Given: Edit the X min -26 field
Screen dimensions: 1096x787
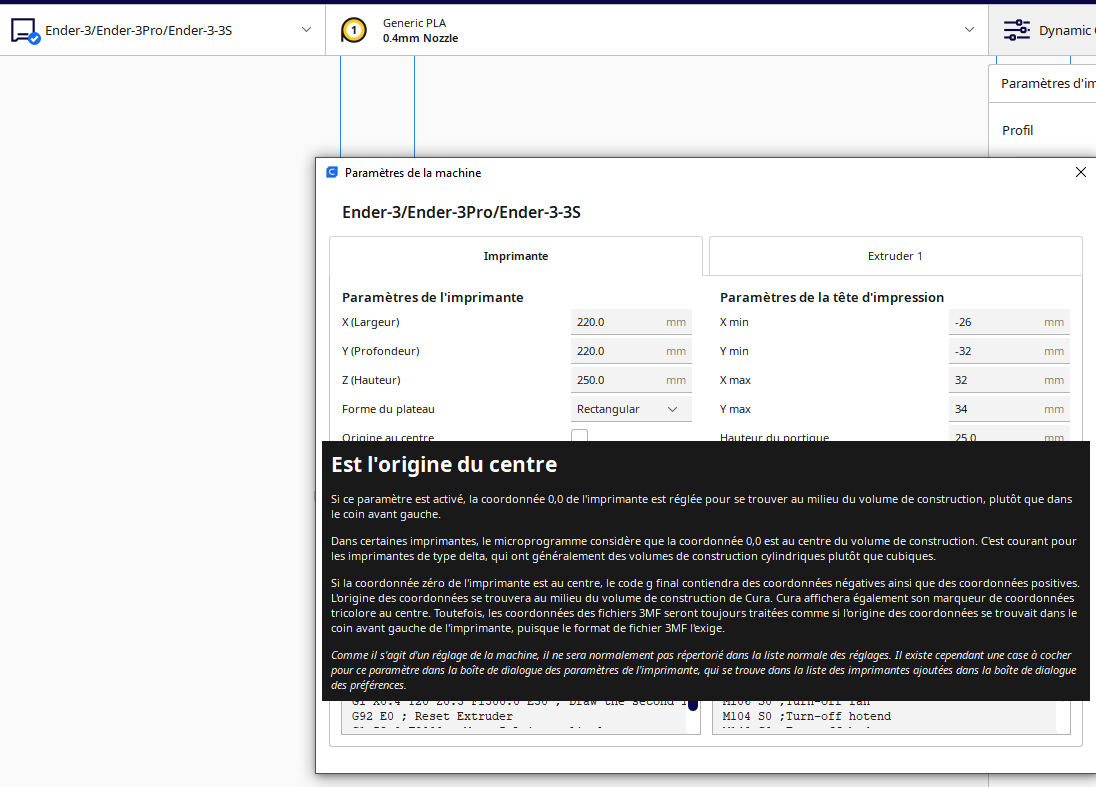Looking at the screenshot, I should click(x=1009, y=322).
